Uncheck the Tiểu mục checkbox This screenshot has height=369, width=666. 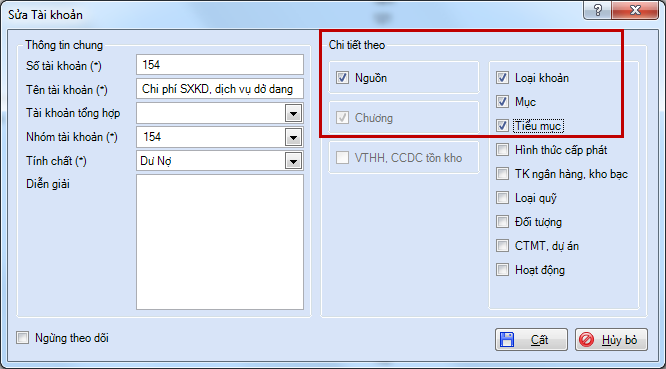point(502,126)
